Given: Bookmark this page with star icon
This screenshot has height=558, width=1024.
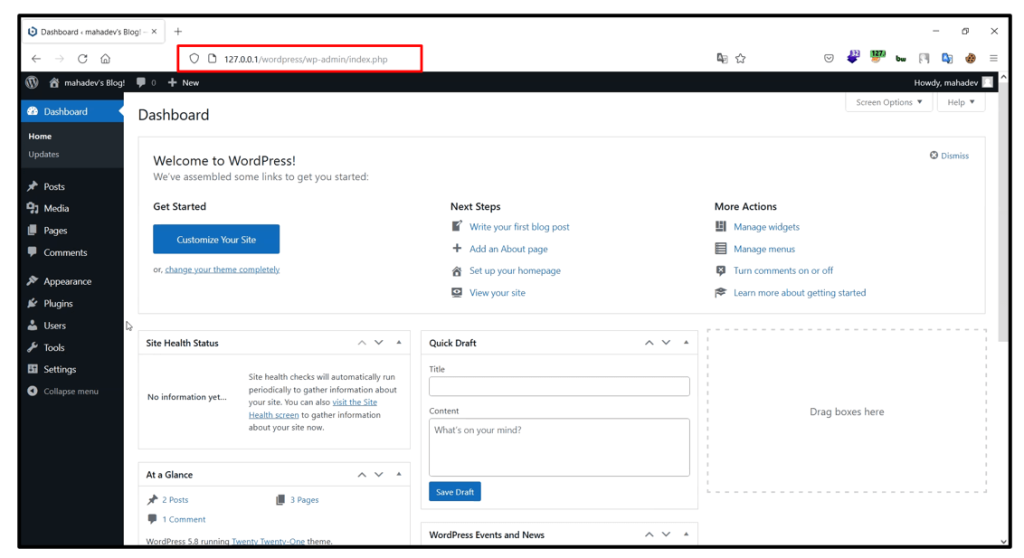Looking at the screenshot, I should coord(741,58).
